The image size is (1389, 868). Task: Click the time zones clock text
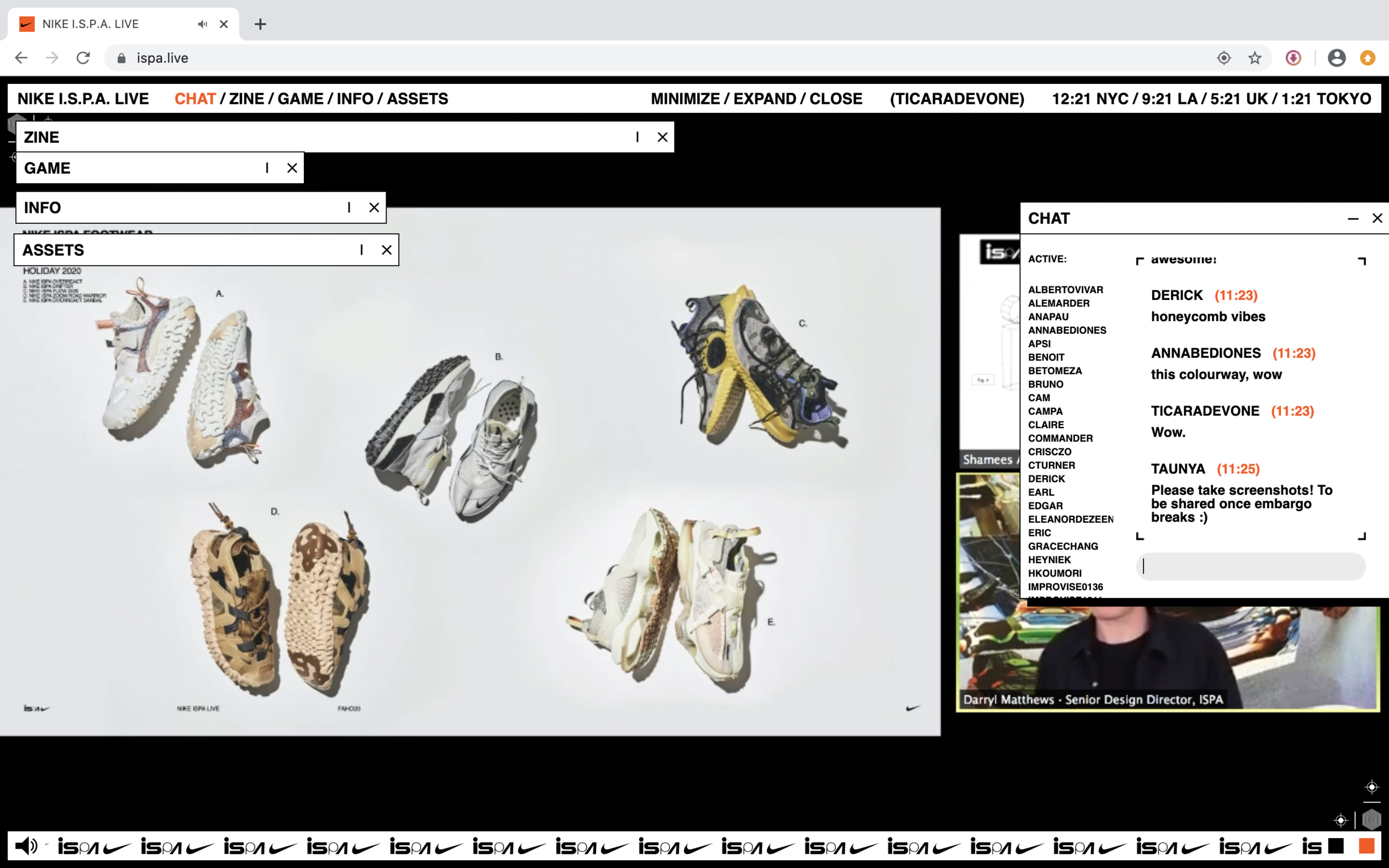pos(1212,99)
